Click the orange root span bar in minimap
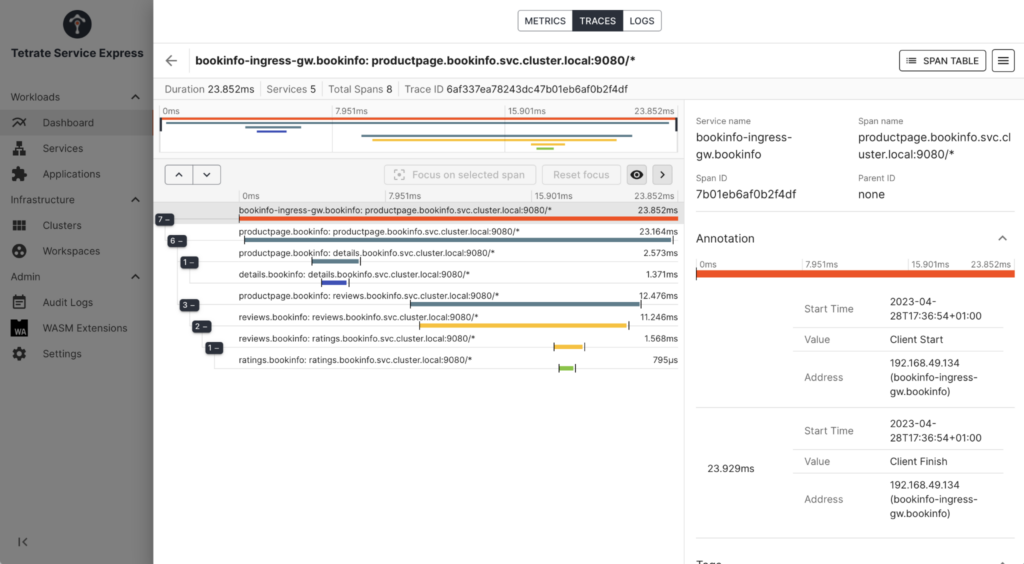Viewport: 1024px width, 564px height. coord(419,120)
